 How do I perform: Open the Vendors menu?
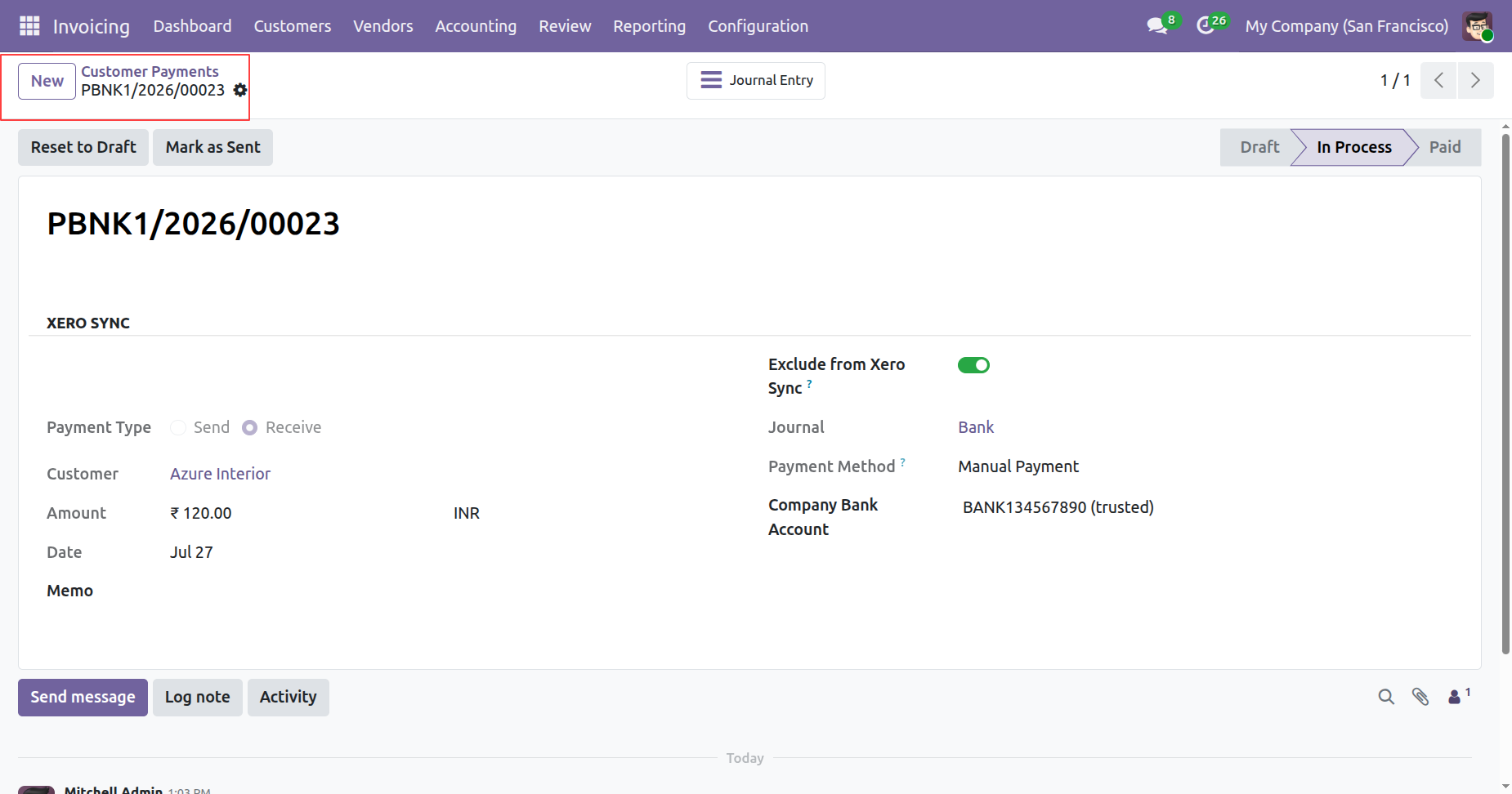click(x=383, y=26)
